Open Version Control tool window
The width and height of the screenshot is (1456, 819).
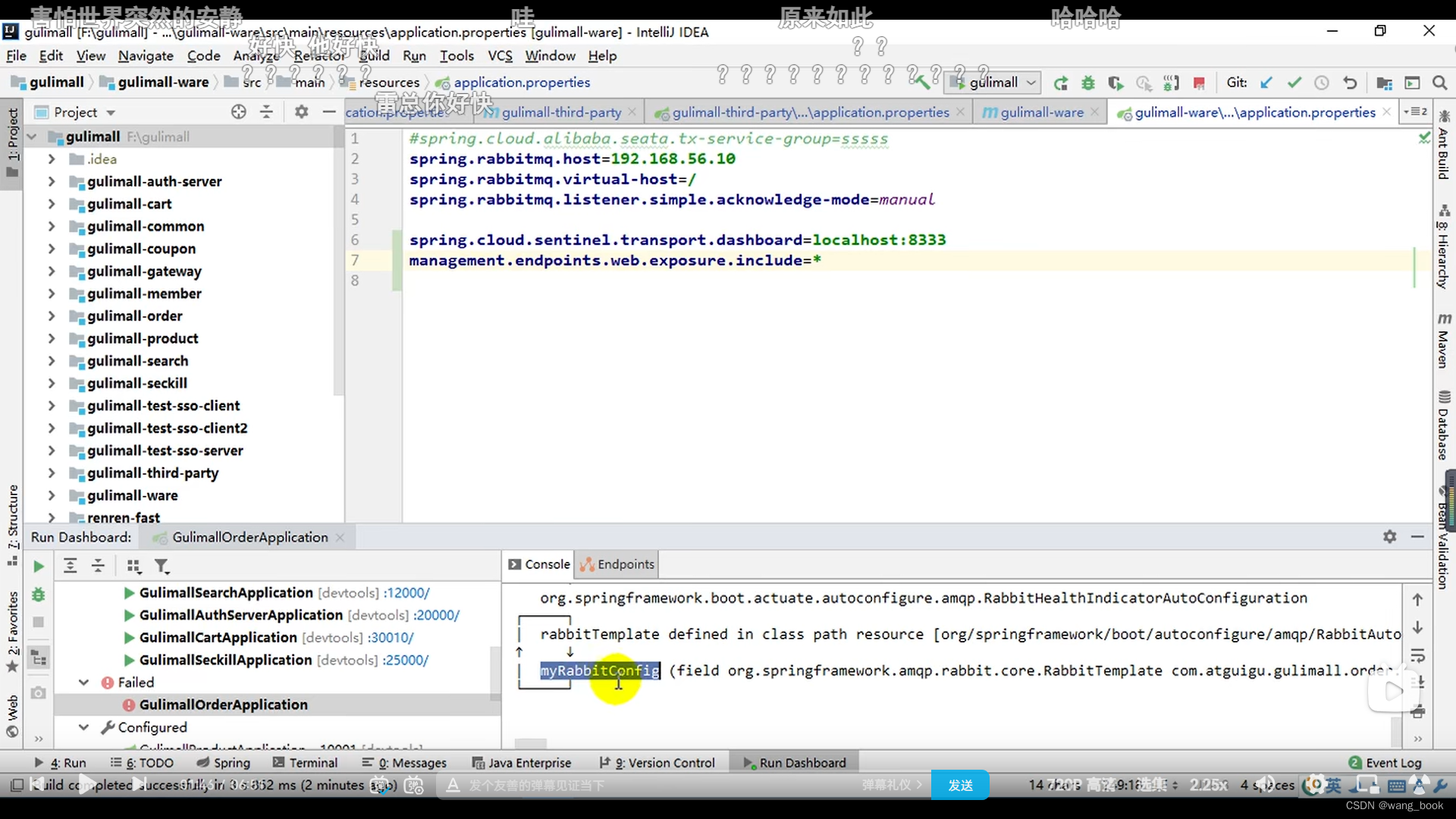[x=657, y=762]
